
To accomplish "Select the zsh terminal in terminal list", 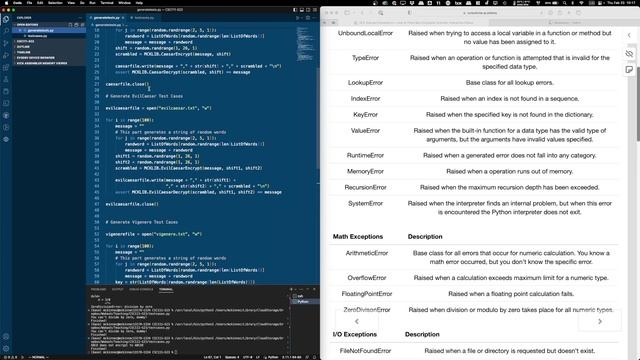I will [304, 296].
